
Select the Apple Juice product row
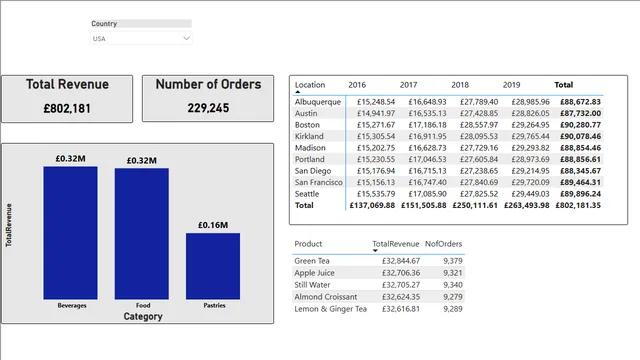pos(378,273)
